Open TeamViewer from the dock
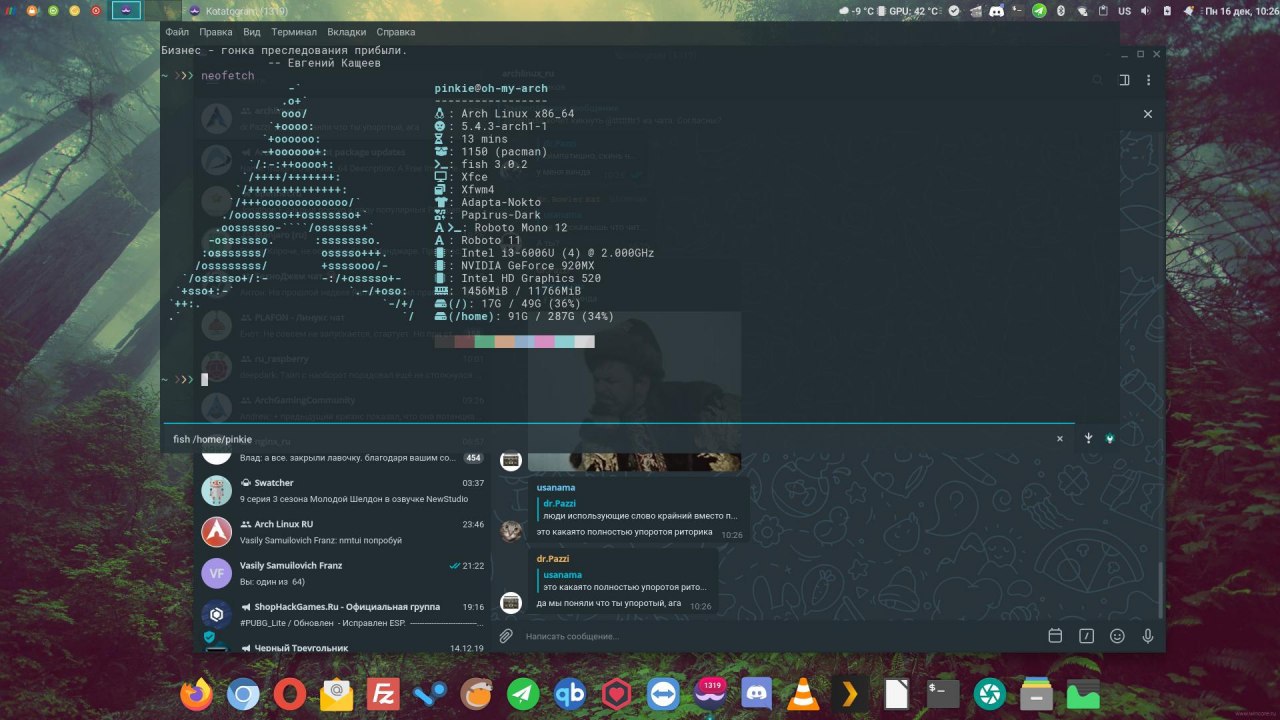Screen dimensions: 1280x720 (663, 693)
